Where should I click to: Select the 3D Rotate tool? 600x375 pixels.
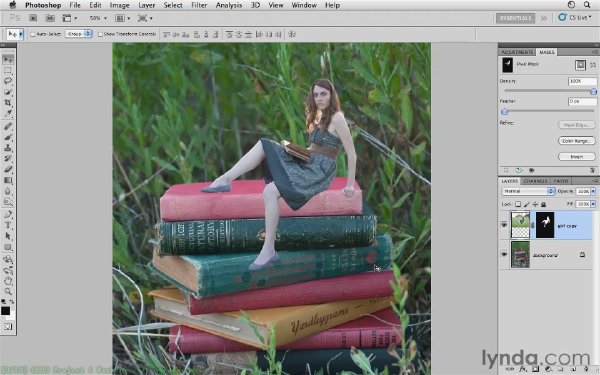tap(8, 259)
